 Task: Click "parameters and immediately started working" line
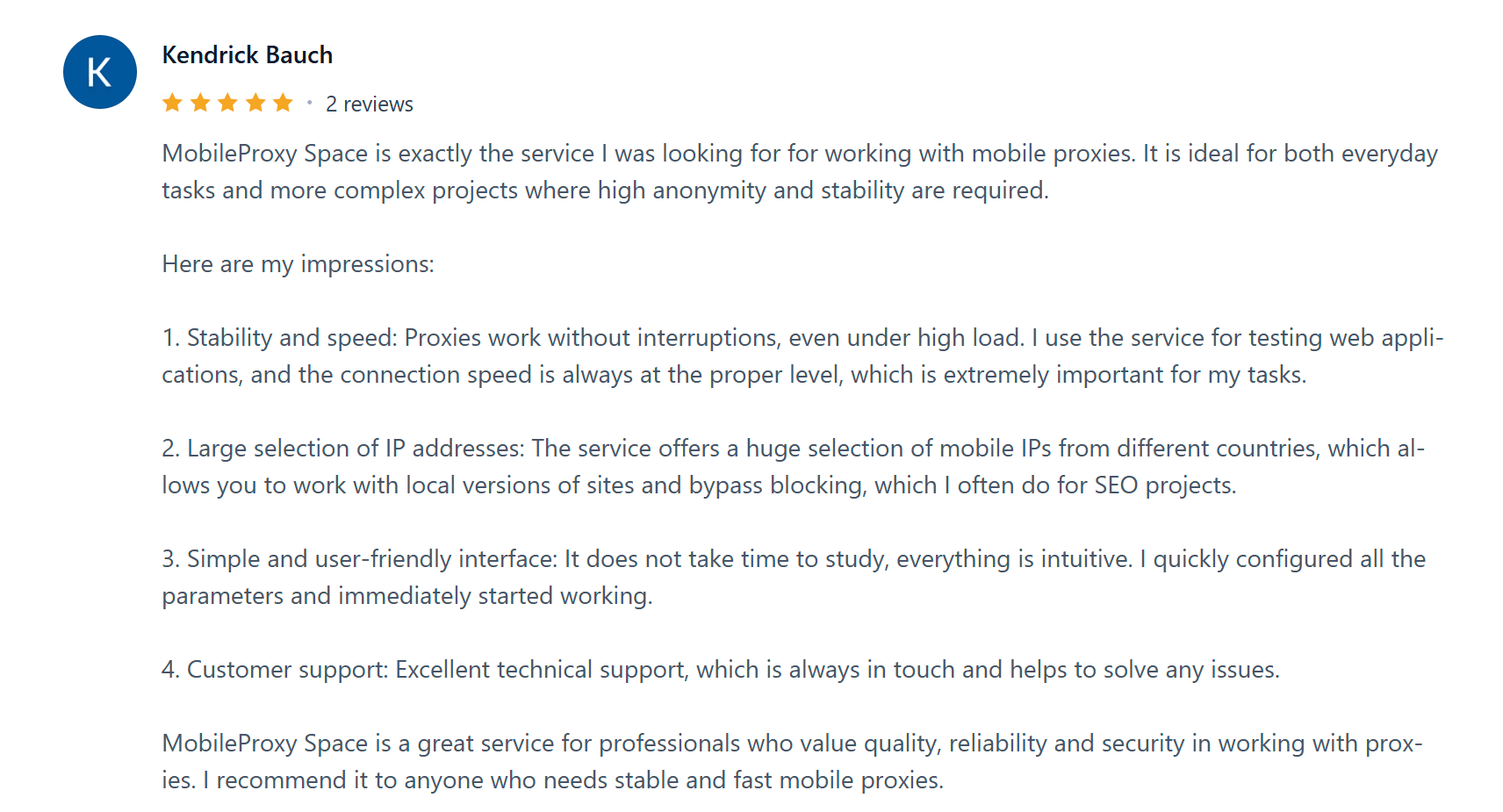(x=406, y=596)
